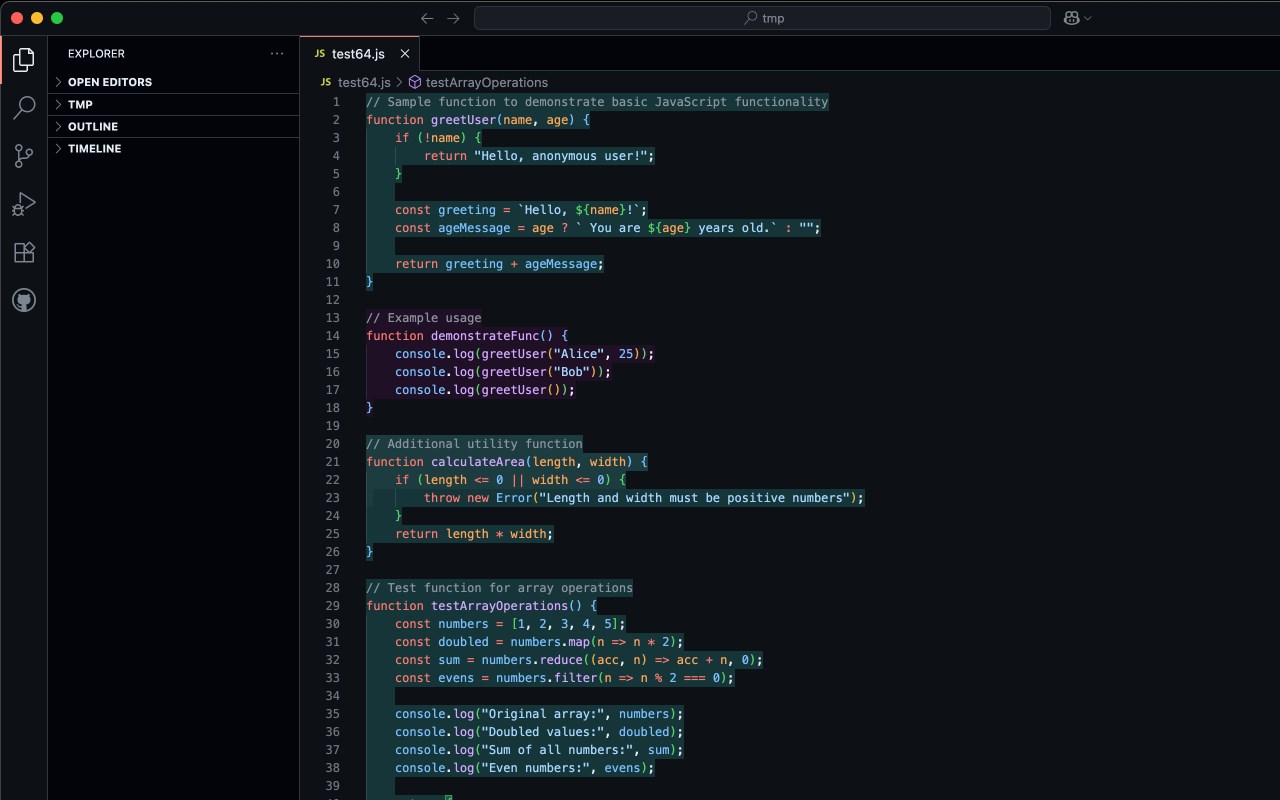The height and width of the screenshot is (800, 1280).
Task: Select the test64.js editor tab
Action: [357, 54]
